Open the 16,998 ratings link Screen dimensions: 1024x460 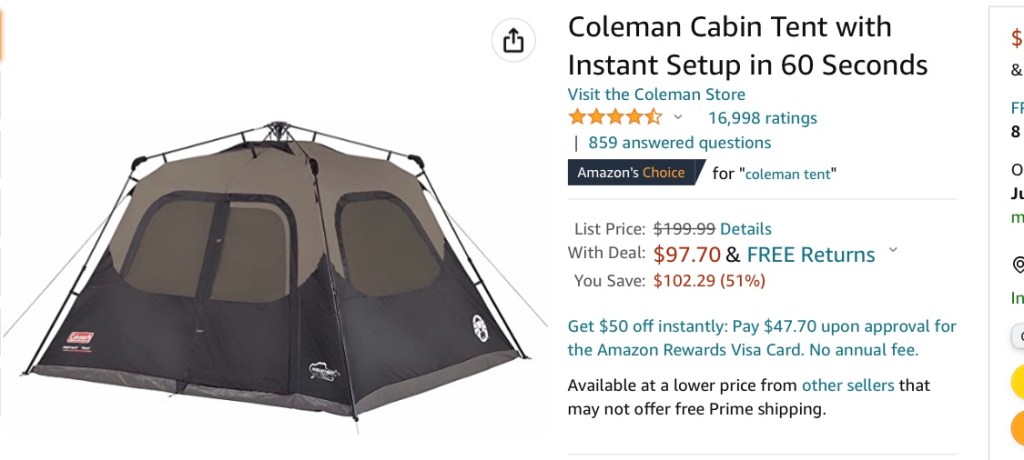click(x=762, y=118)
